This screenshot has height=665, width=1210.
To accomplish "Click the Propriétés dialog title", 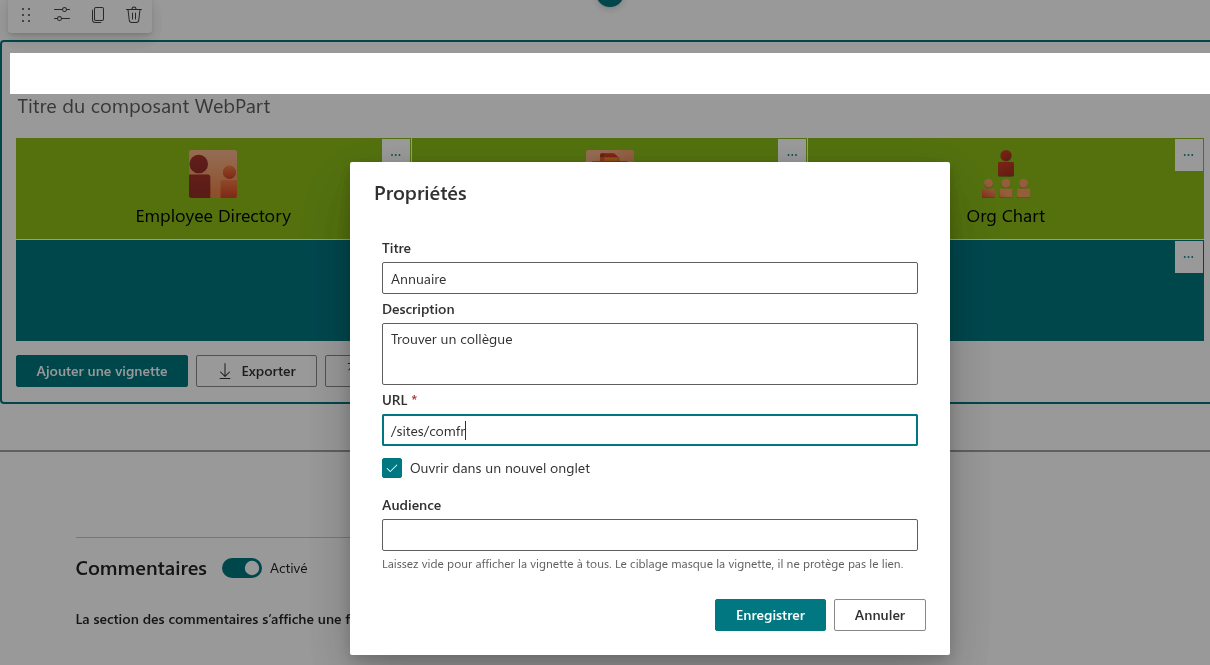I will click(x=420, y=194).
